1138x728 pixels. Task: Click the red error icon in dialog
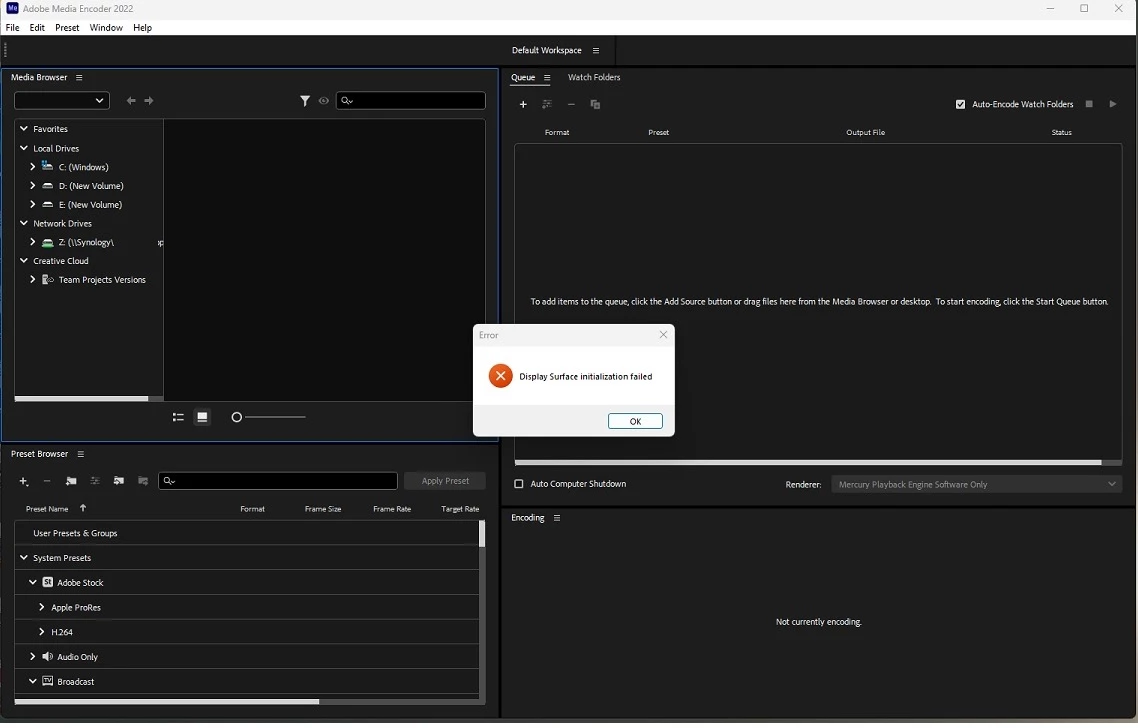point(500,376)
